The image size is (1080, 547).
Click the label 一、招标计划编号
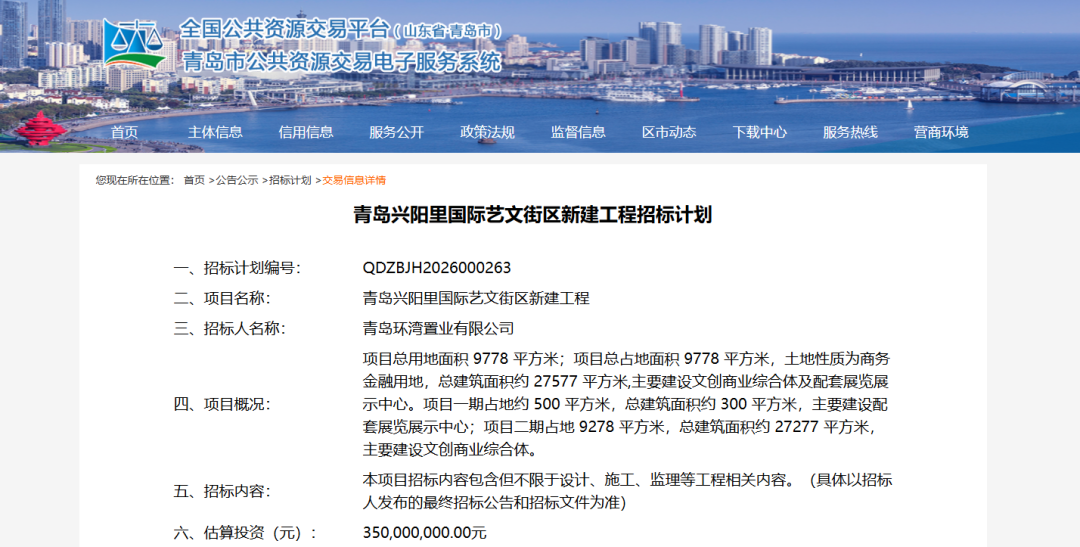click(237, 268)
